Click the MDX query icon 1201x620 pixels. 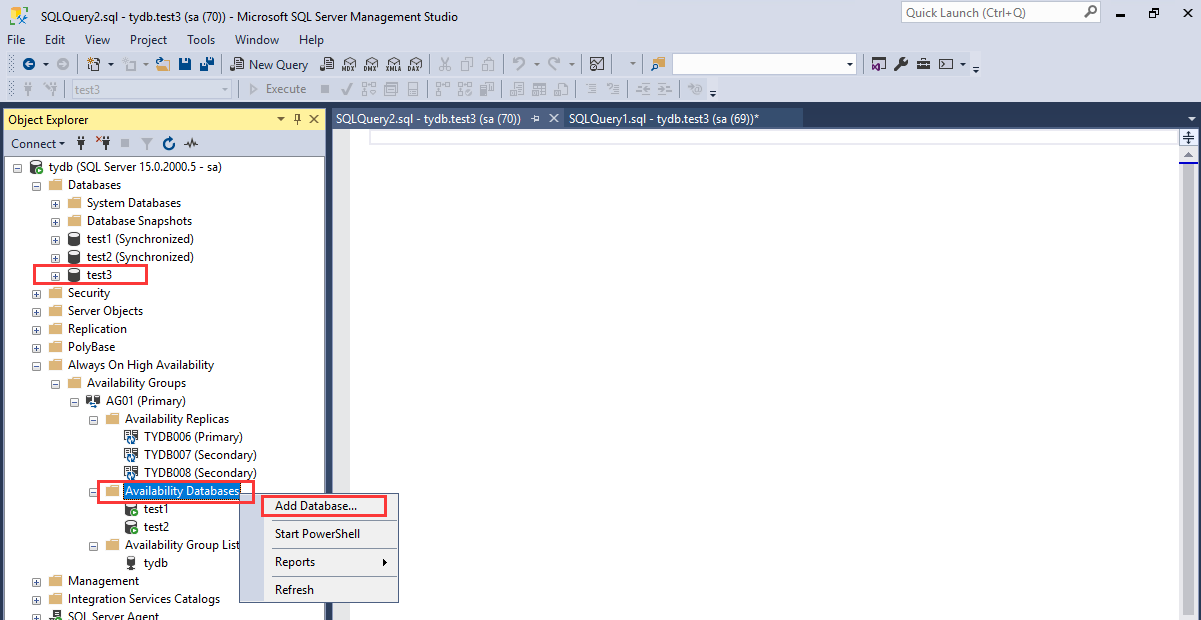click(x=349, y=64)
